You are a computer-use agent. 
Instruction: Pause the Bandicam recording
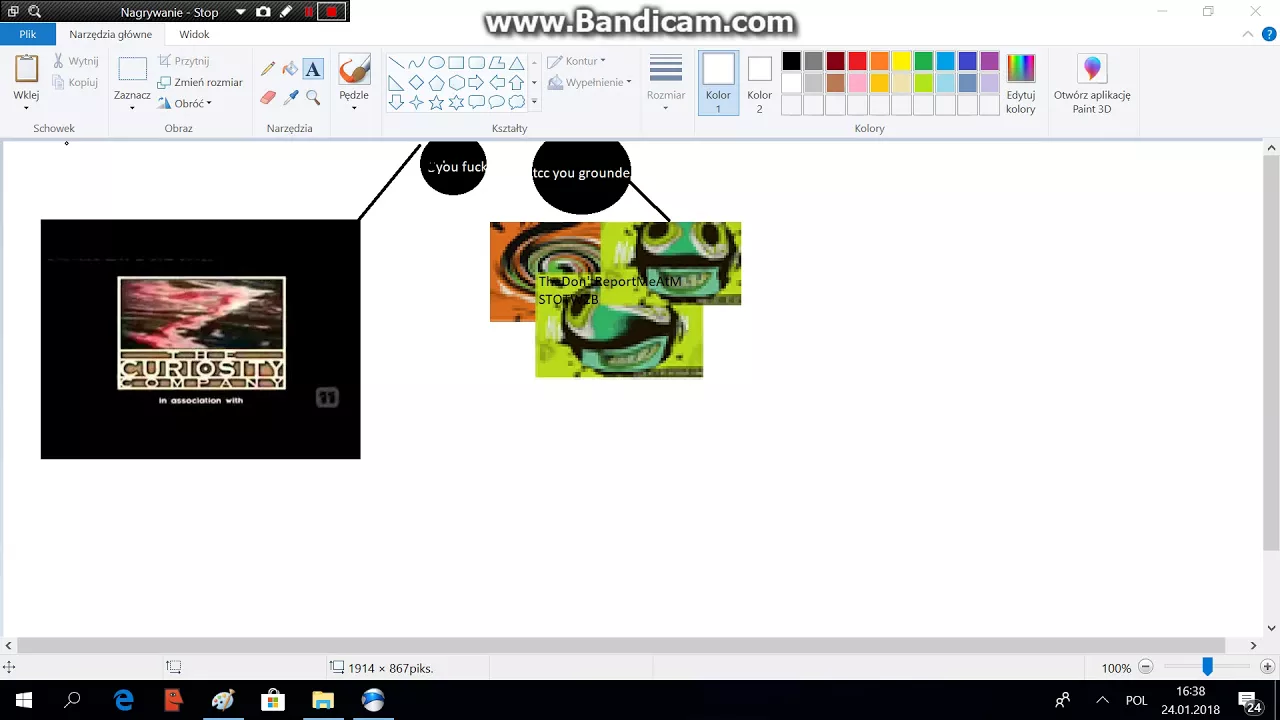click(309, 12)
